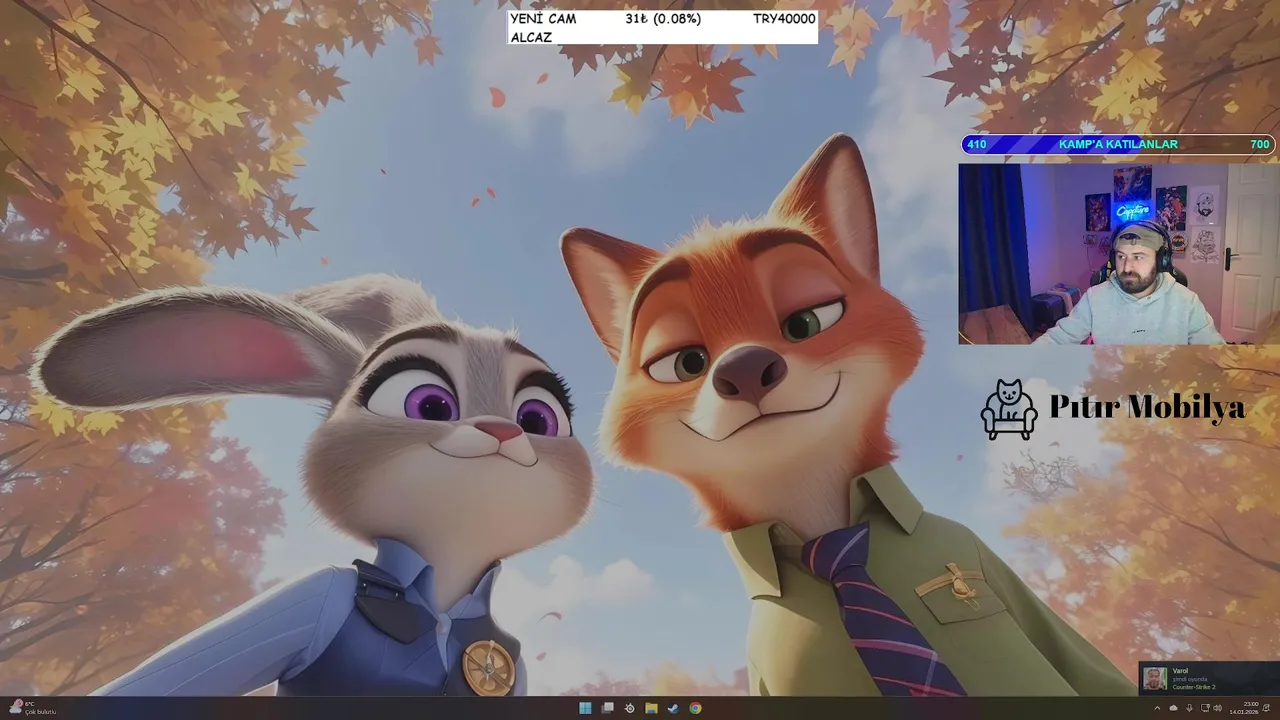Click the Counter-Strike 2 text in notification
Viewport: 1280px width, 720px height.
point(1194,688)
